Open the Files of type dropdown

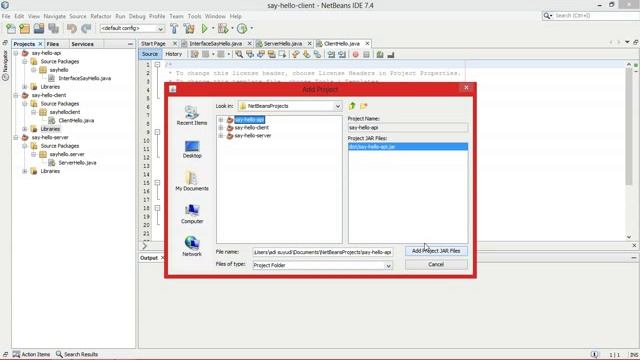[388, 265]
